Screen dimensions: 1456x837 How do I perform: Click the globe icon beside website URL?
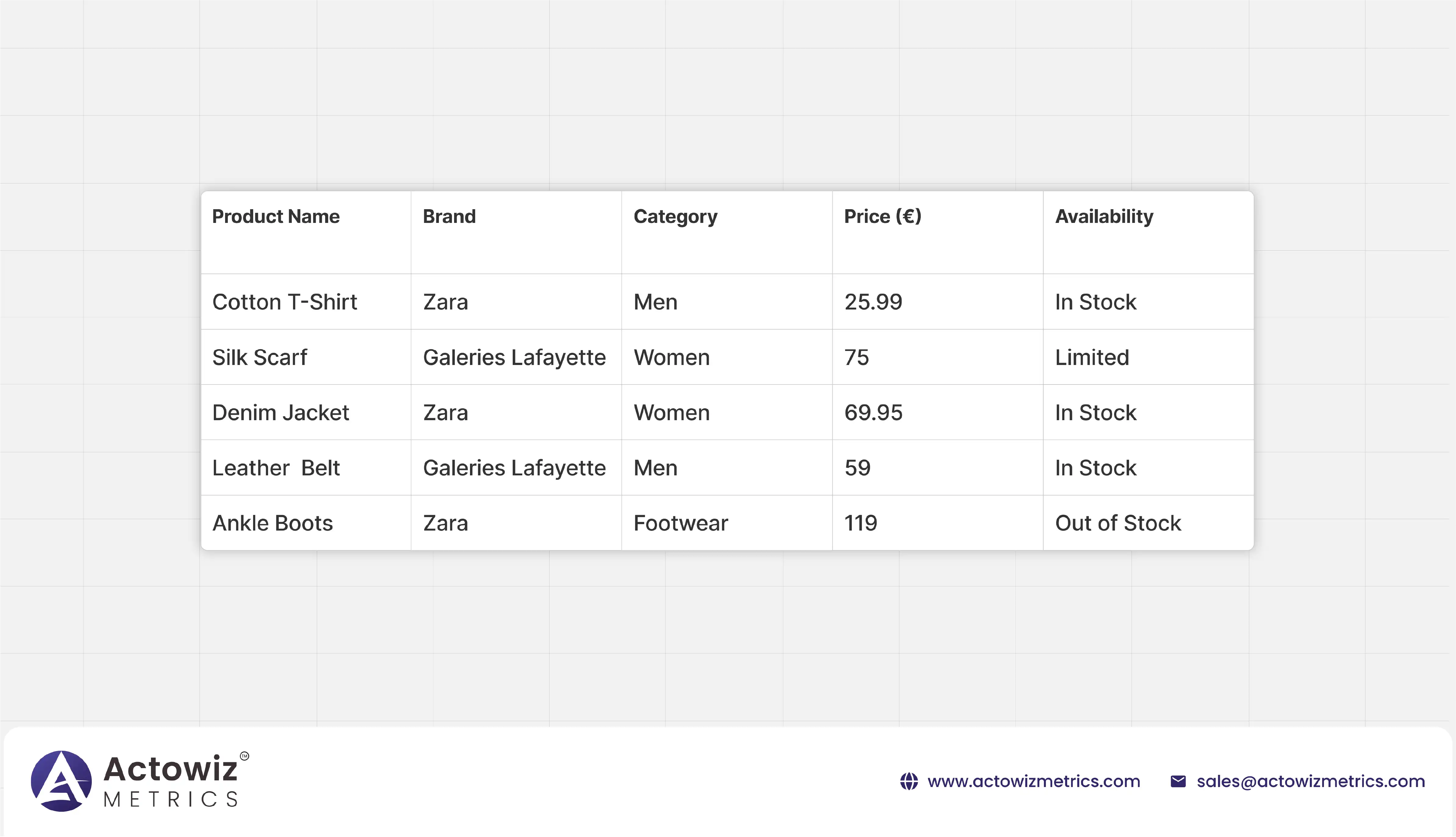pos(909,781)
